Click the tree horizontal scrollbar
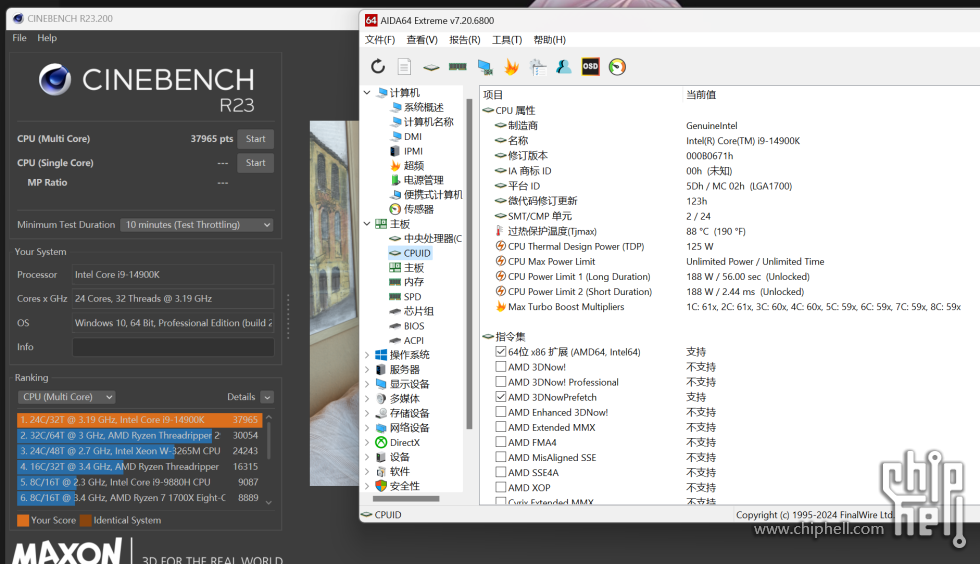The width and height of the screenshot is (980, 564). [406, 498]
